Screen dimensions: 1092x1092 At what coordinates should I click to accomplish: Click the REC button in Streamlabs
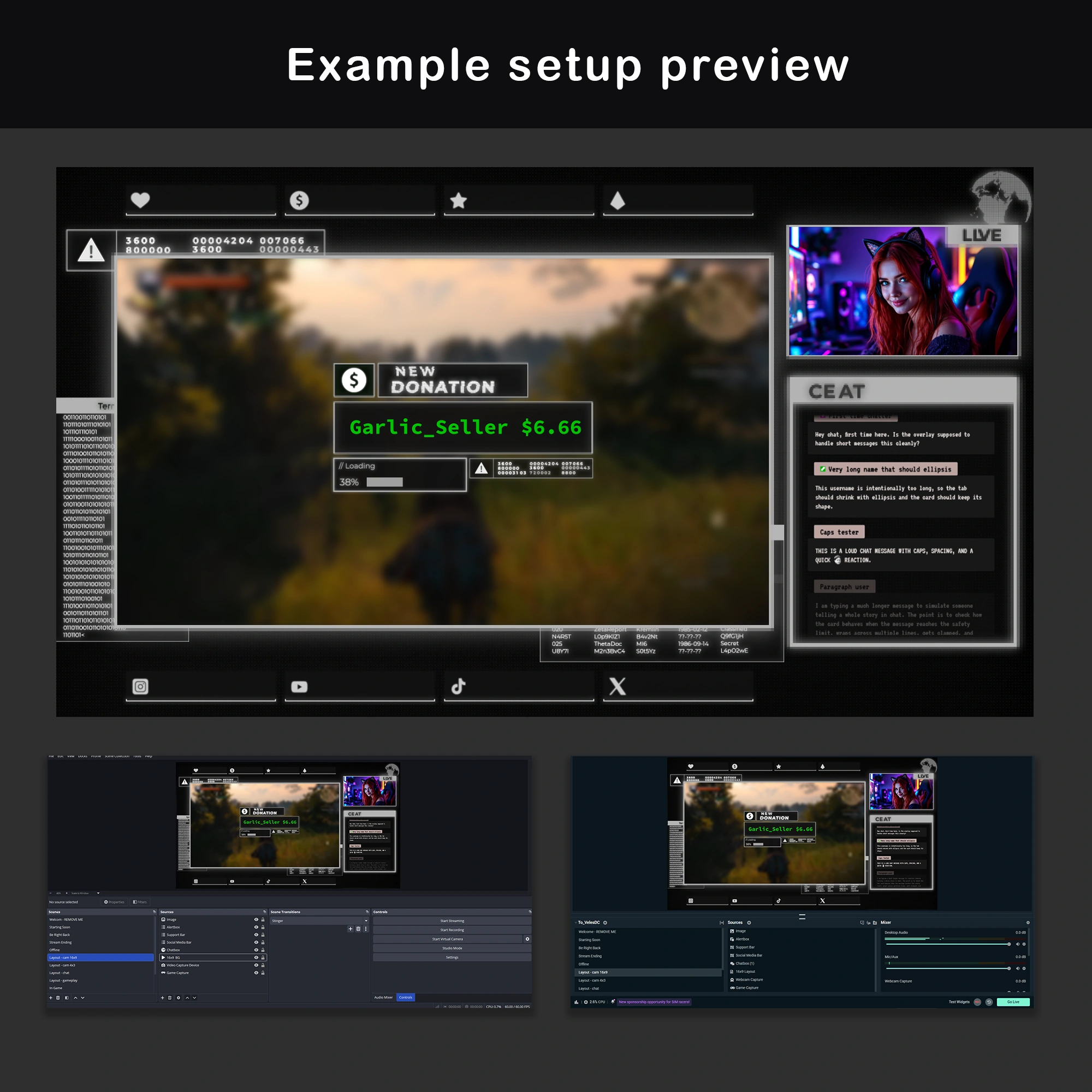click(978, 1001)
